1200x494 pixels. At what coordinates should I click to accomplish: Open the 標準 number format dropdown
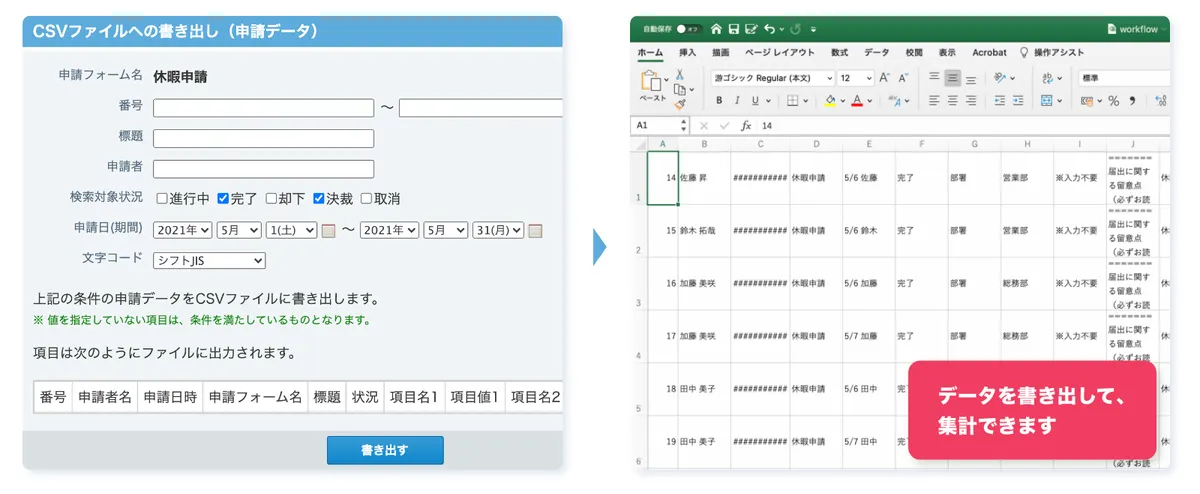(1123, 78)
